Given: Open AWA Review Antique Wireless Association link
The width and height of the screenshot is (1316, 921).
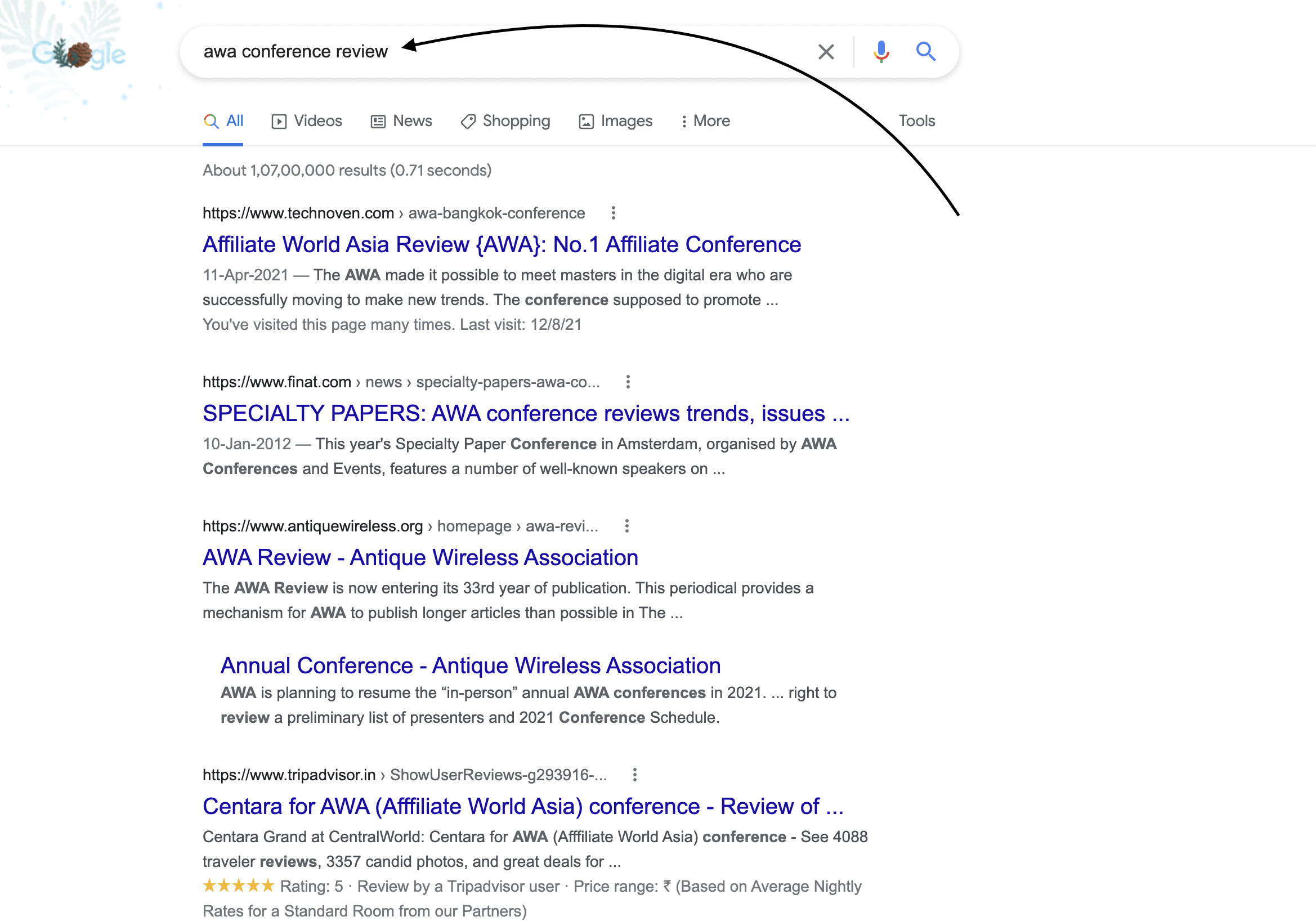Looking at the screenshot, I should point(420,558).
